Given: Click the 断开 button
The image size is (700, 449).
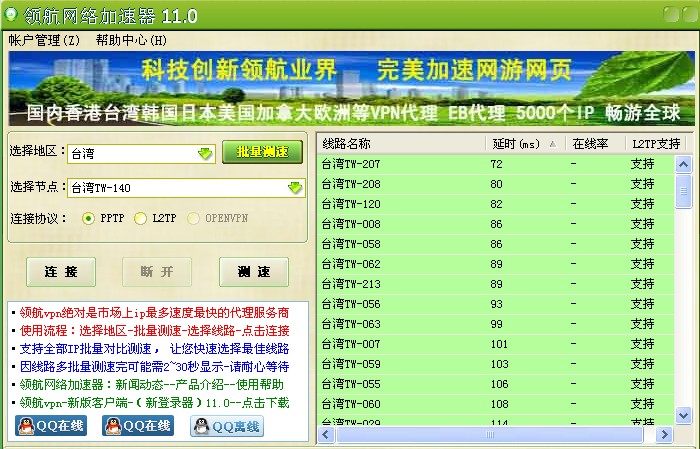Looking at the screenshot, I should click(x=157, y=272).
